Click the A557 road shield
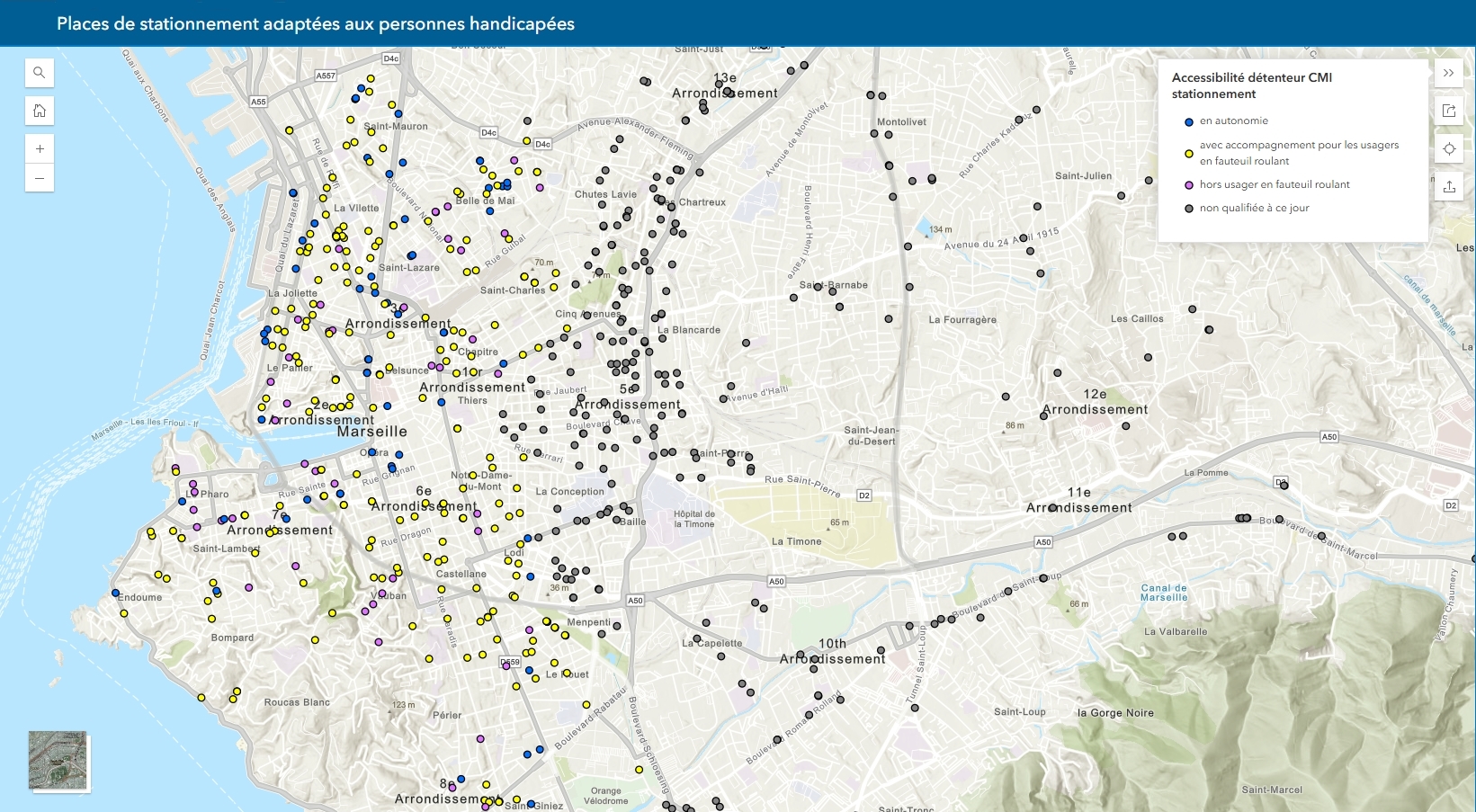The height and width of the screenshot is (812, 1476). coord(326,76)
